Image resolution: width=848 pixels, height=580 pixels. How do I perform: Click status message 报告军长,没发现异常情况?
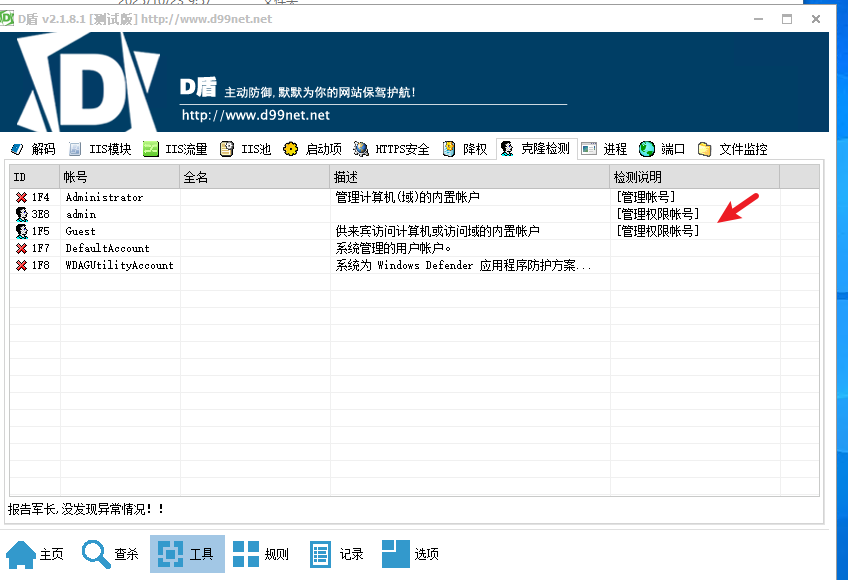click(x=86, y=509)
